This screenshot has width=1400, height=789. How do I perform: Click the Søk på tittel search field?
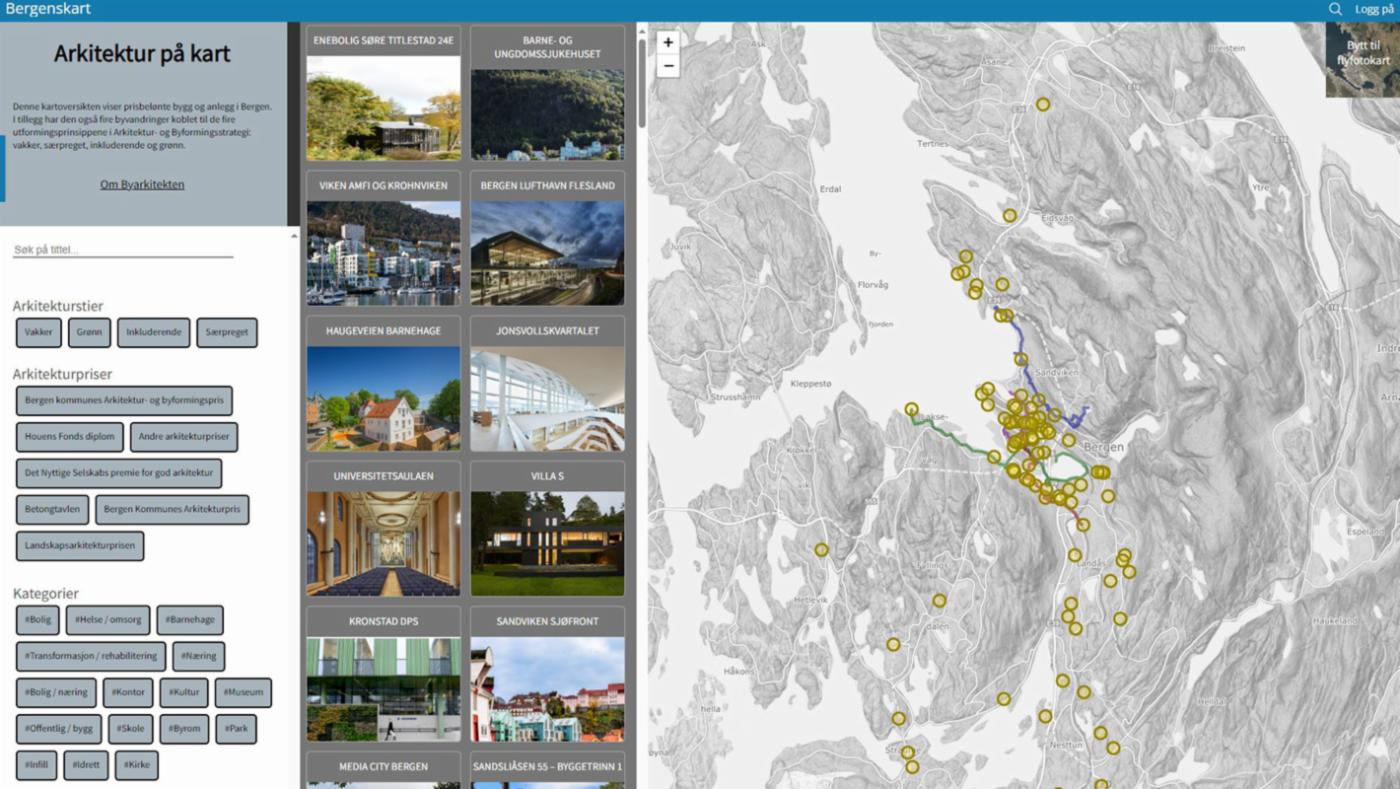122,250
